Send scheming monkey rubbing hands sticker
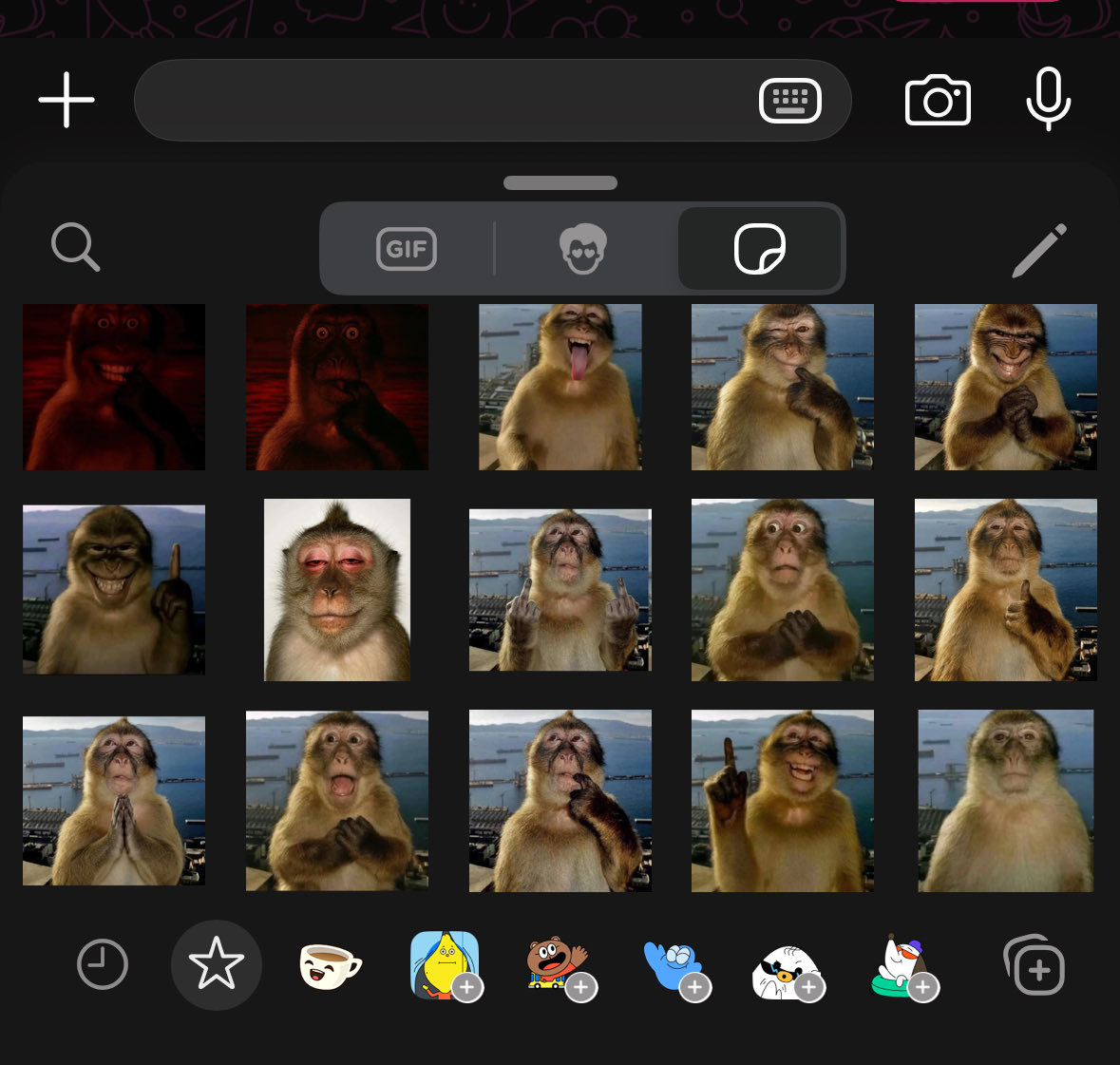This screenshot has height=1065, width=1120. 1006,387
